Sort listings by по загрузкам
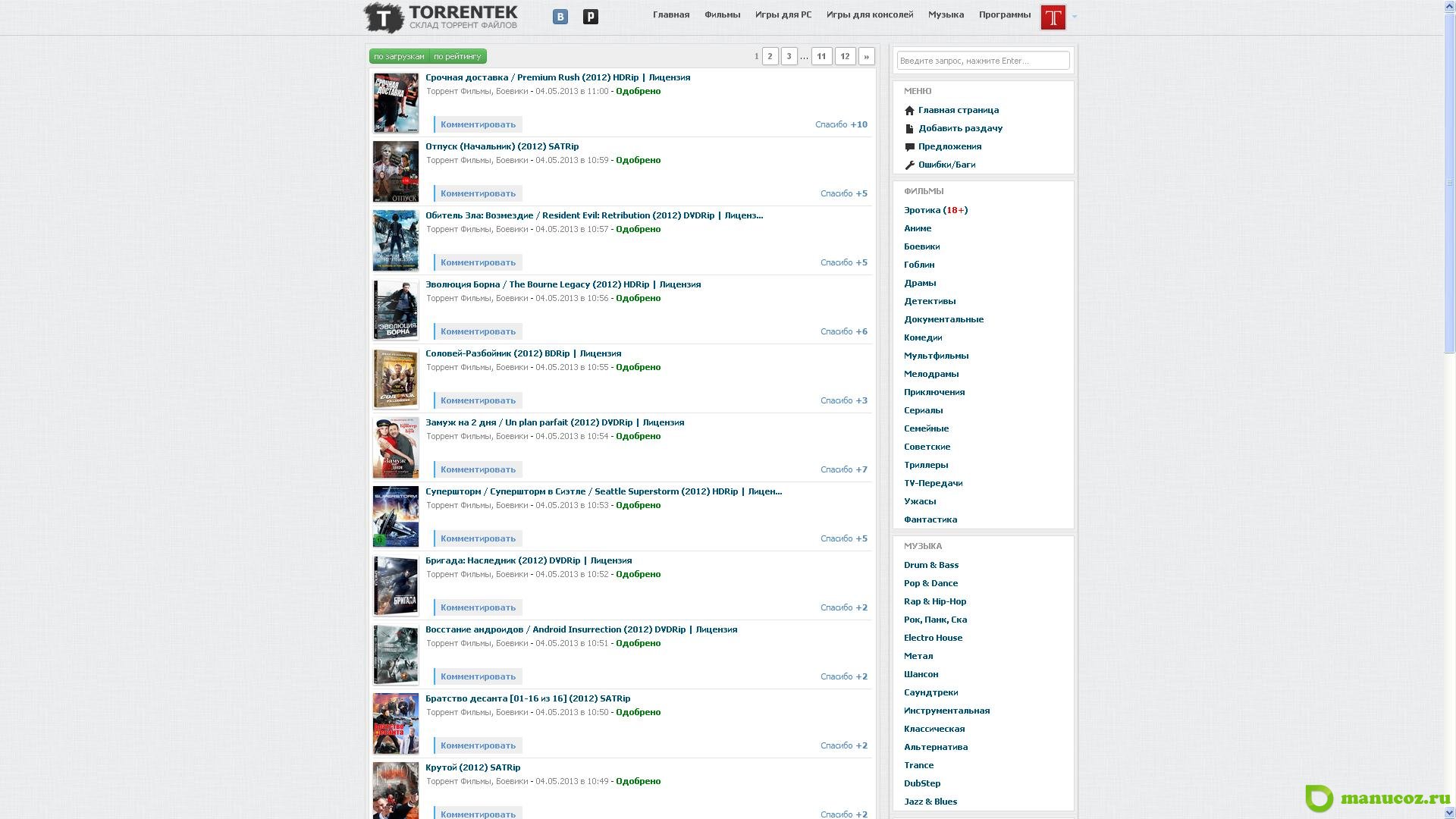The width and height of the screenshot is (1456, 819). tap(399, 57)
